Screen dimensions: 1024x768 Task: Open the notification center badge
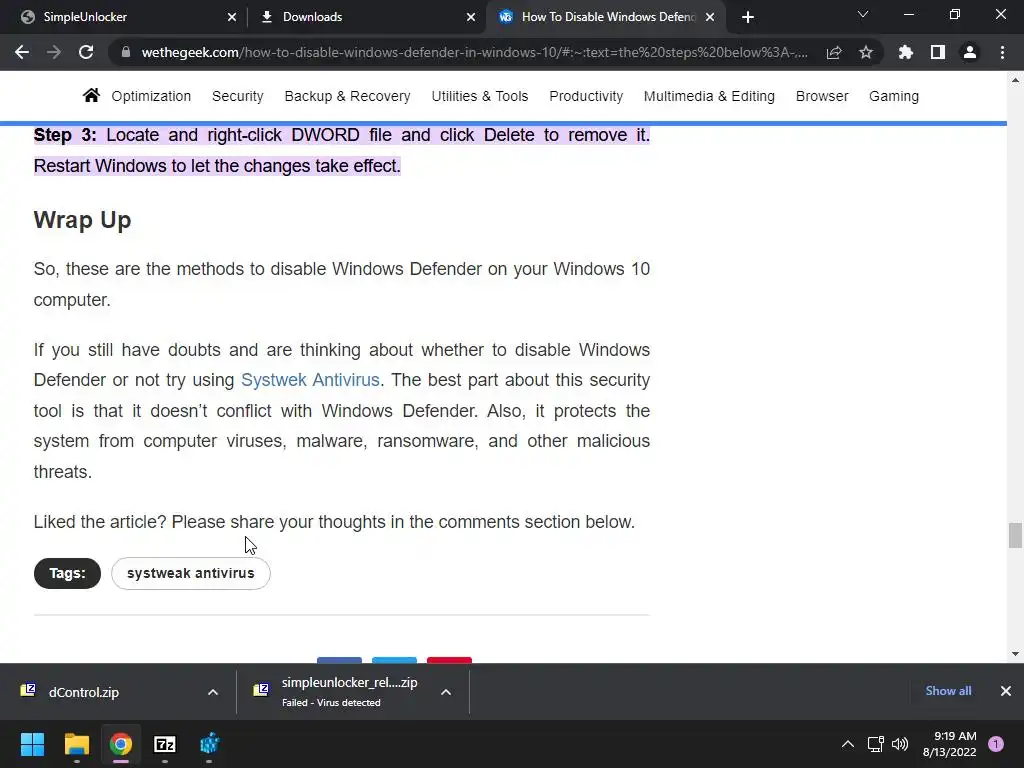point(996,744)
